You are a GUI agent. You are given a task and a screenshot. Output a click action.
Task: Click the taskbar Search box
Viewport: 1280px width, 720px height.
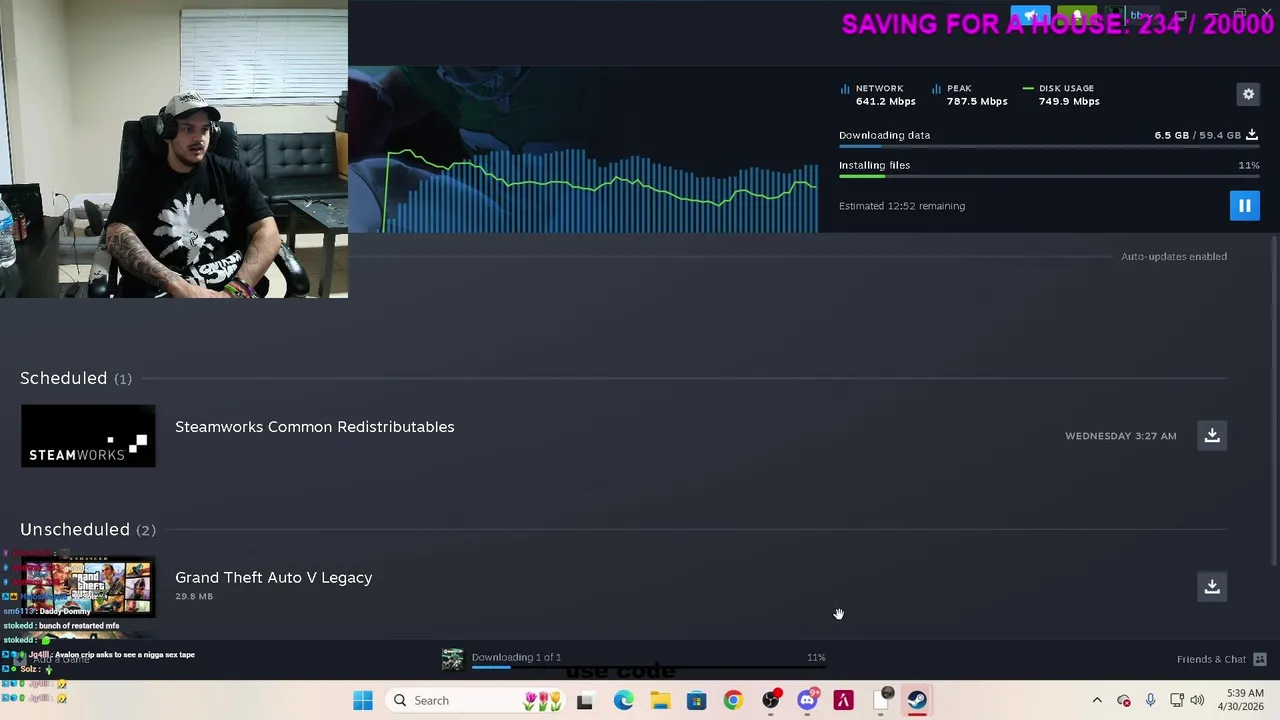pos(475,700)
